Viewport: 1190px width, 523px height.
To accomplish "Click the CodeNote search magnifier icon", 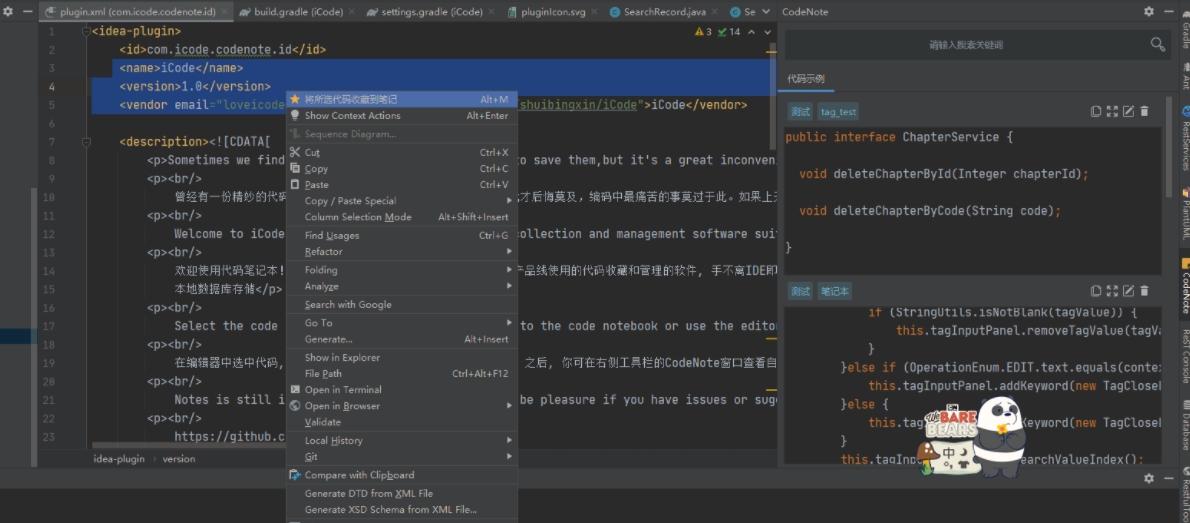I will (1157, 44).
